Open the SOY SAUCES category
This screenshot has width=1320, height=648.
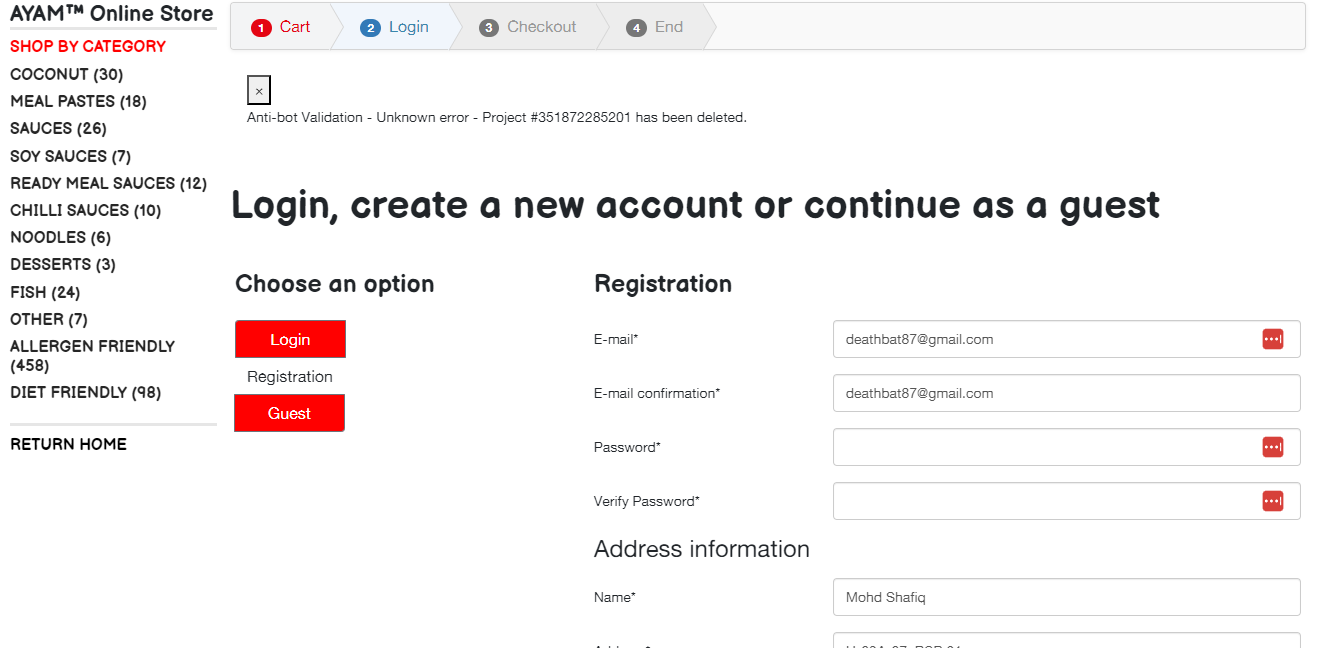point(70,156)
